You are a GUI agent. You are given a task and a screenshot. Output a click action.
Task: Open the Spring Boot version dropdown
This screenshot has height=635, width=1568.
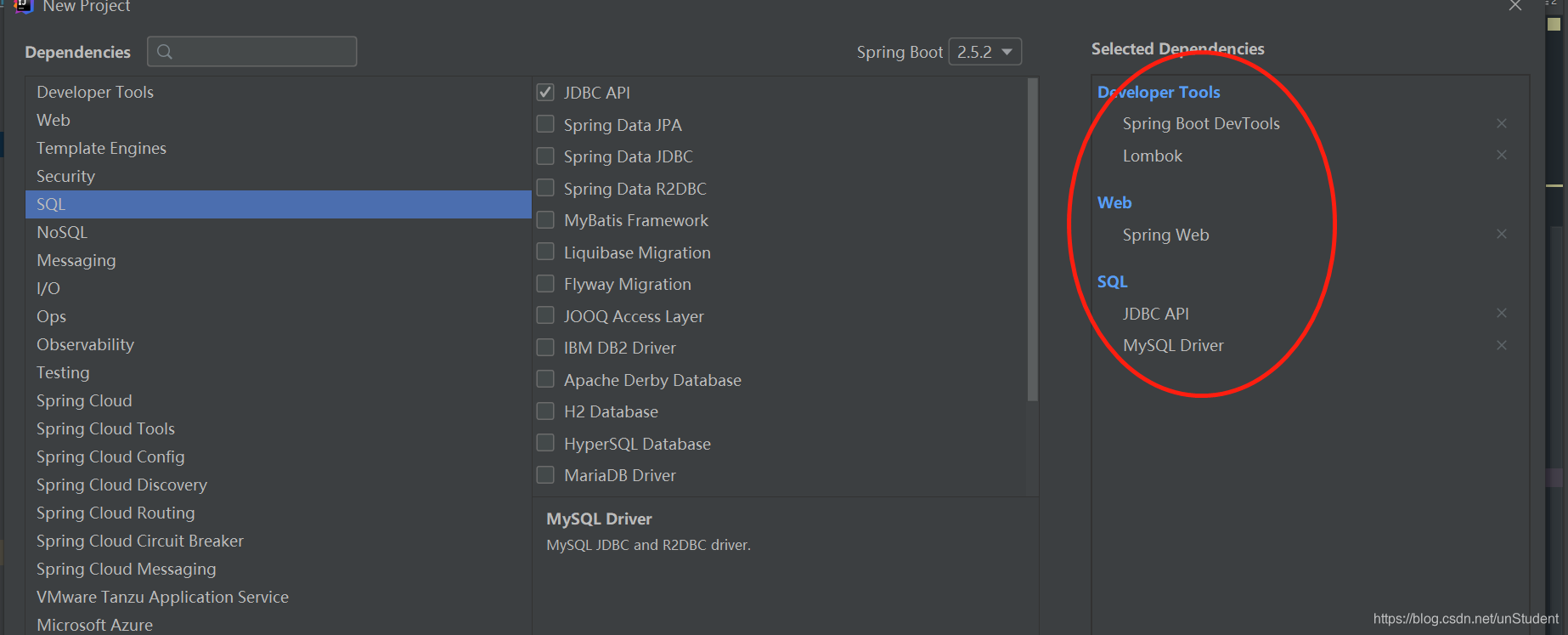[x=984, y=52]
